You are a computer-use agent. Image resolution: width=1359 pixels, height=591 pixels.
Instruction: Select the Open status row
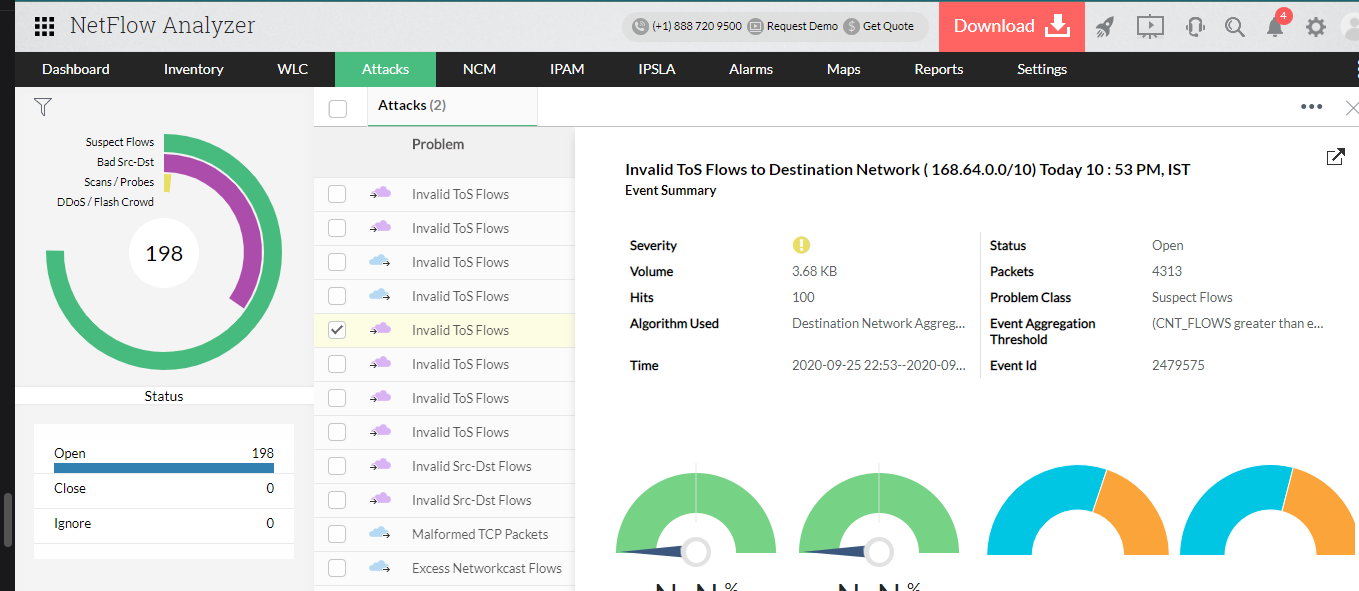click(x=164, y=457)
